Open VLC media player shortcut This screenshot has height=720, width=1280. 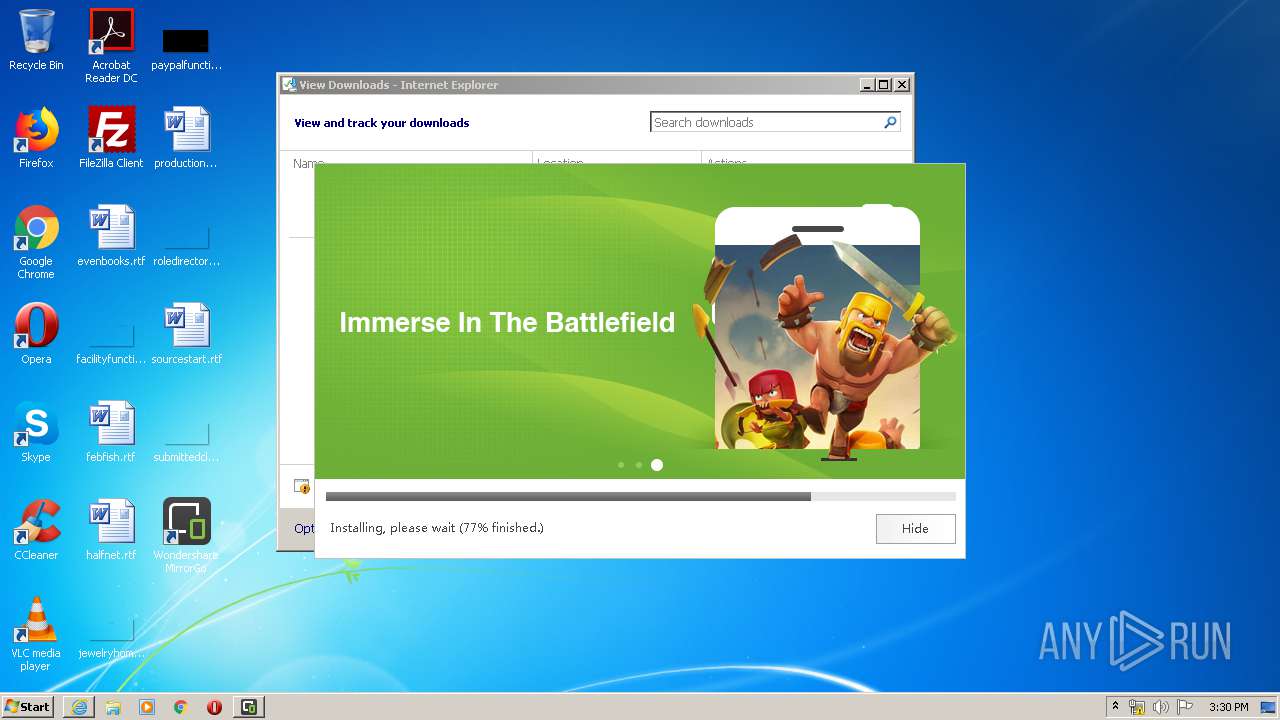(36, 634)
